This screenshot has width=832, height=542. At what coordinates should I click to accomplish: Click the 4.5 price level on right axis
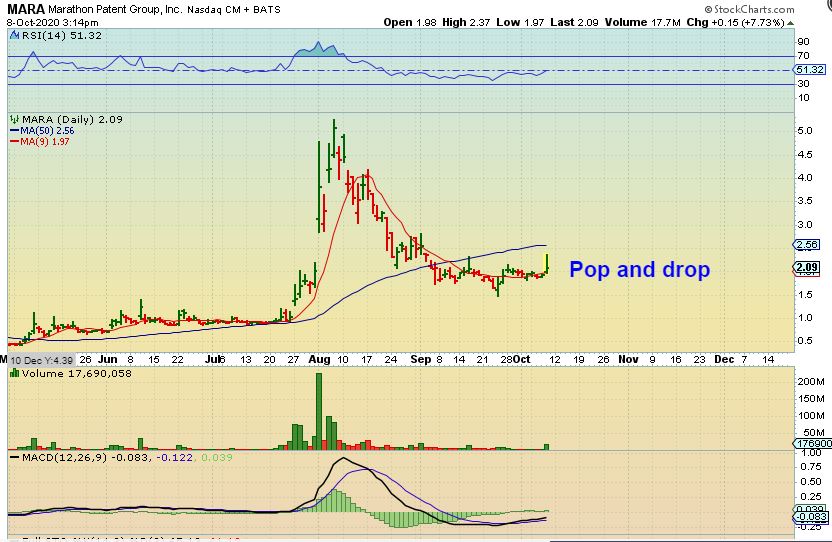(805, 154)
